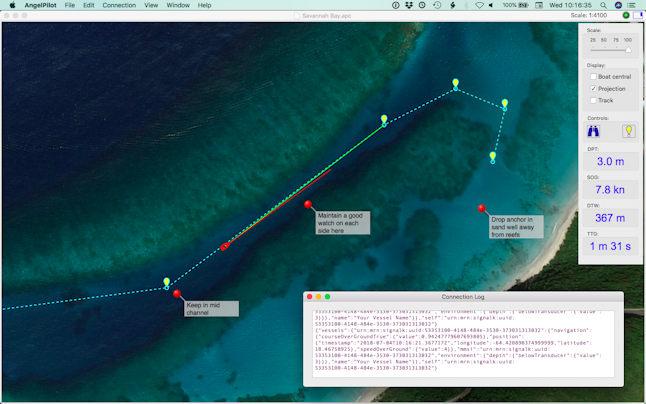Click the green connection status indicator
646x404 pixels.
pyautogui.click(x=626, y=15)
